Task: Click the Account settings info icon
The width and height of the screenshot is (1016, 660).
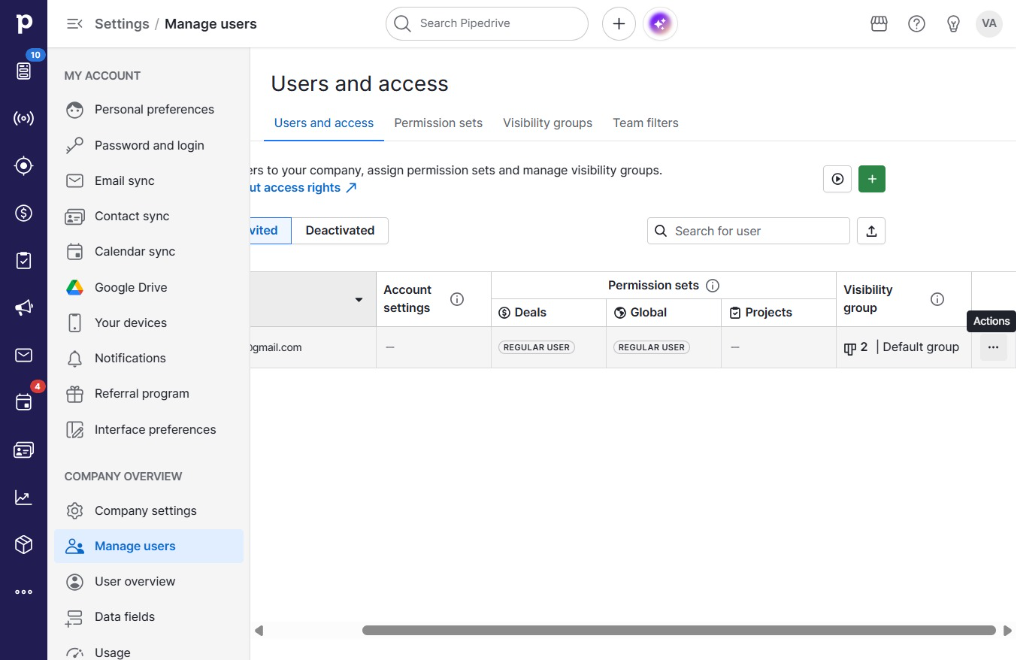Action: 457,299
